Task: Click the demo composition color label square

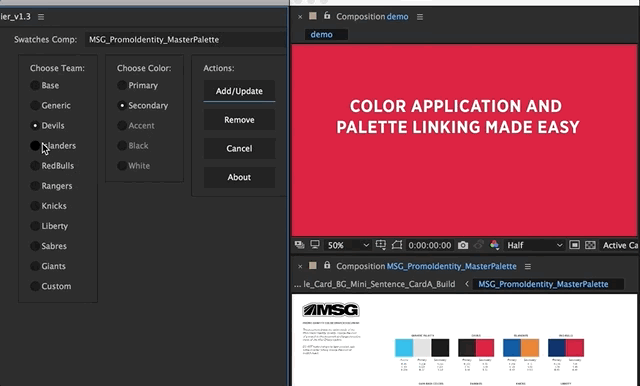Action: point(313,16)
